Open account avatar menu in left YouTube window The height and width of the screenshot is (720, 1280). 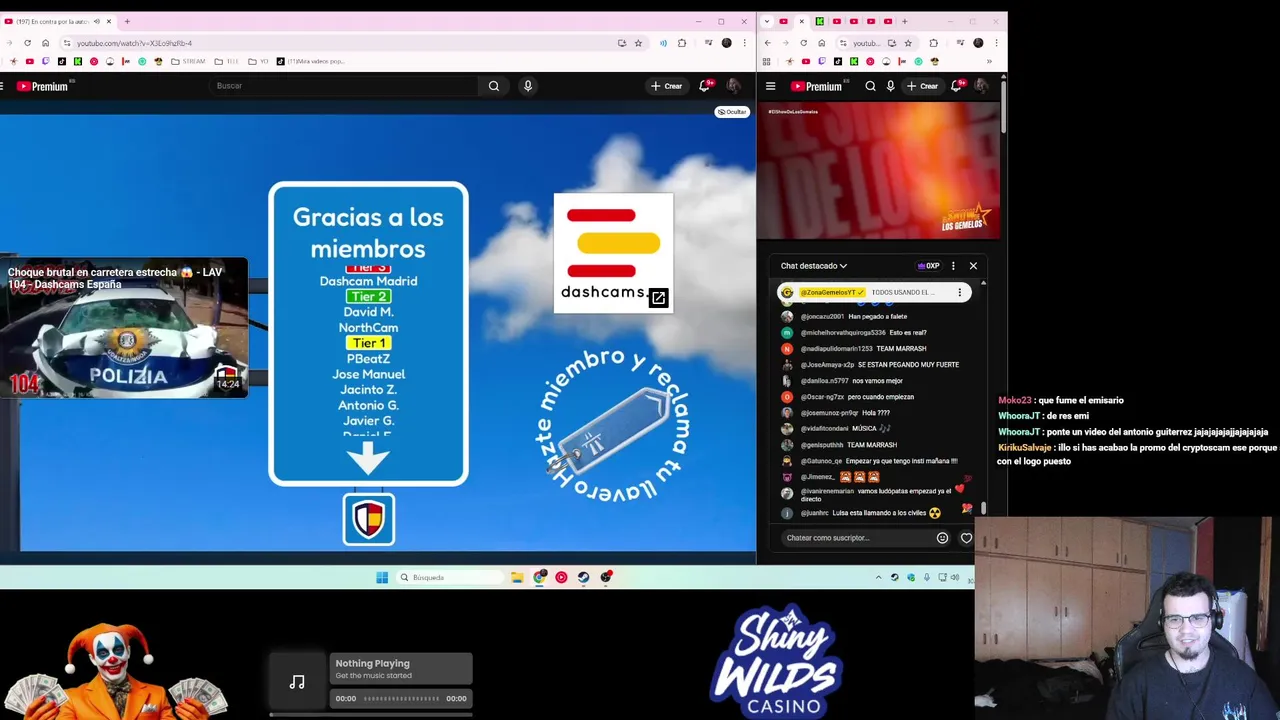pos(733,86)
